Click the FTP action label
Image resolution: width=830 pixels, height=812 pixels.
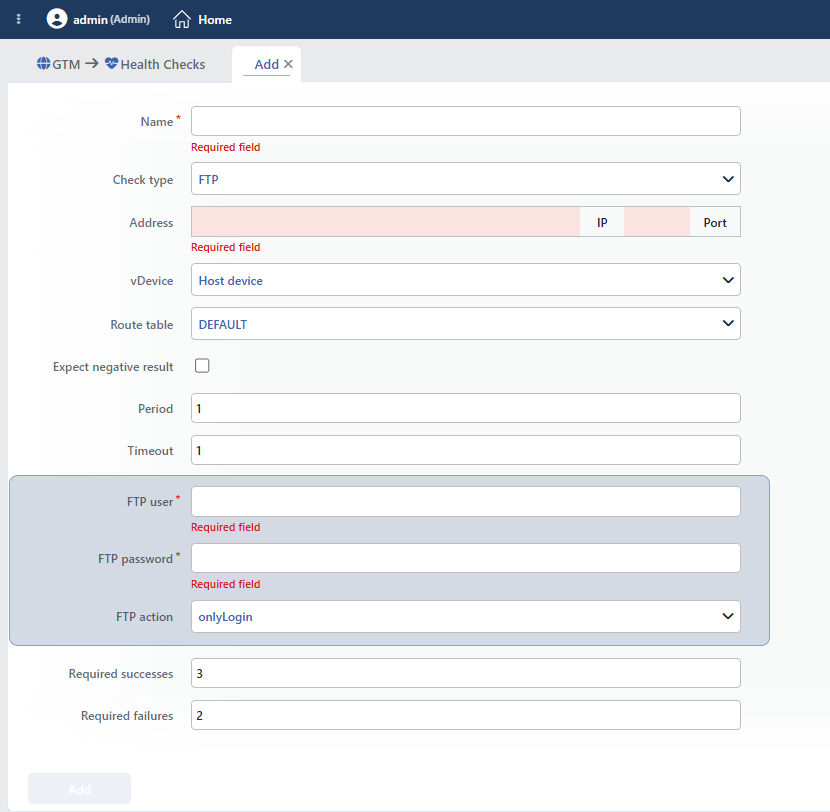click(x=145, y=617)
